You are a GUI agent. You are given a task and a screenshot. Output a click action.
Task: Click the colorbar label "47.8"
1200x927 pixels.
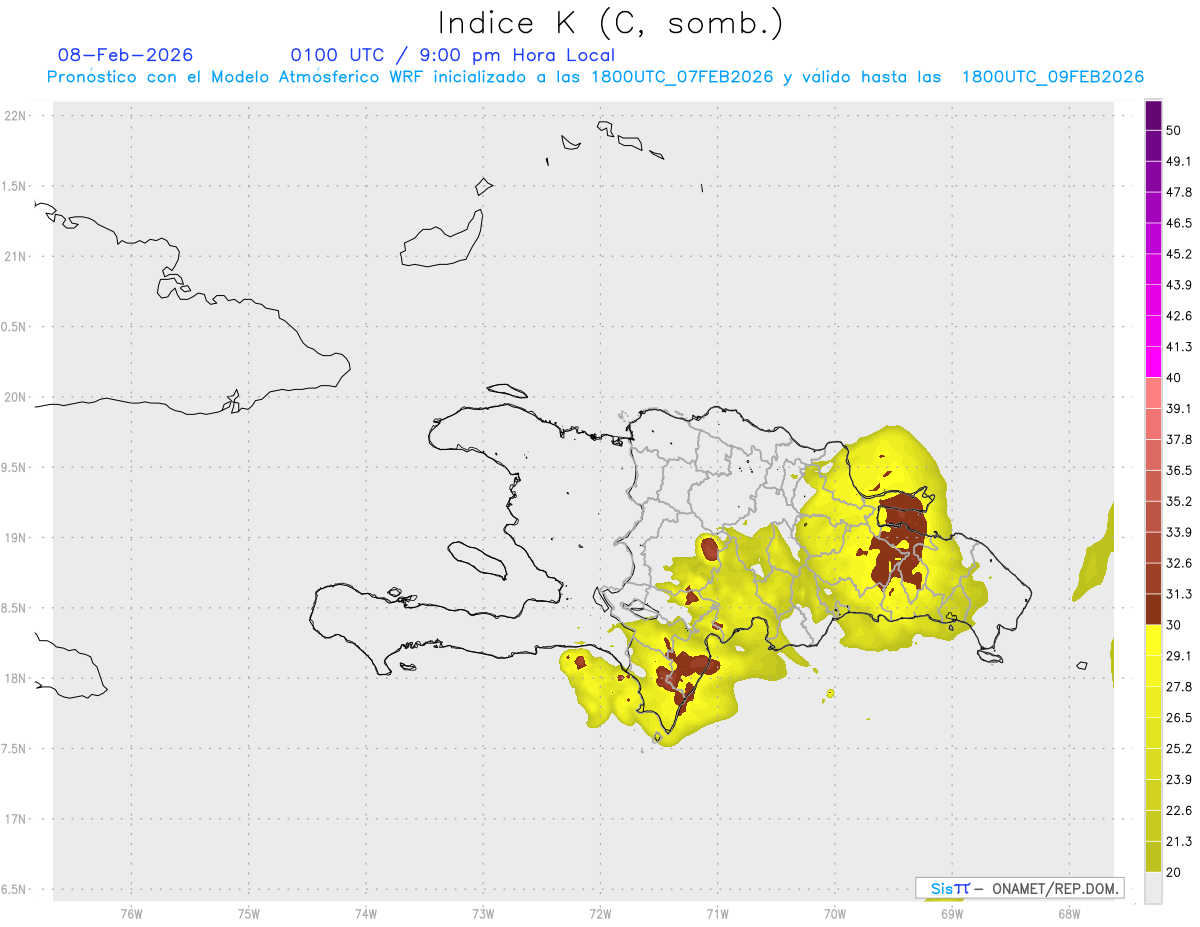[x=1179, y=192]
